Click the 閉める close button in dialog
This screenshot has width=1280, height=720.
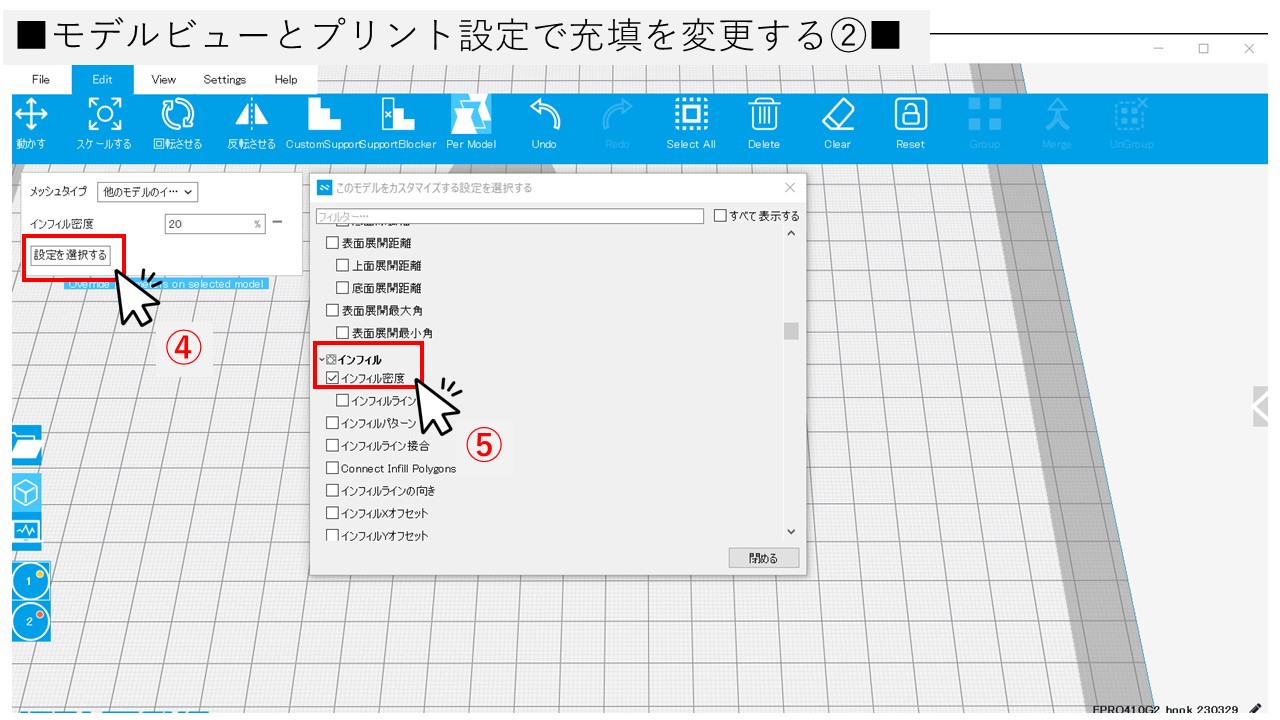tap(764, 558)
